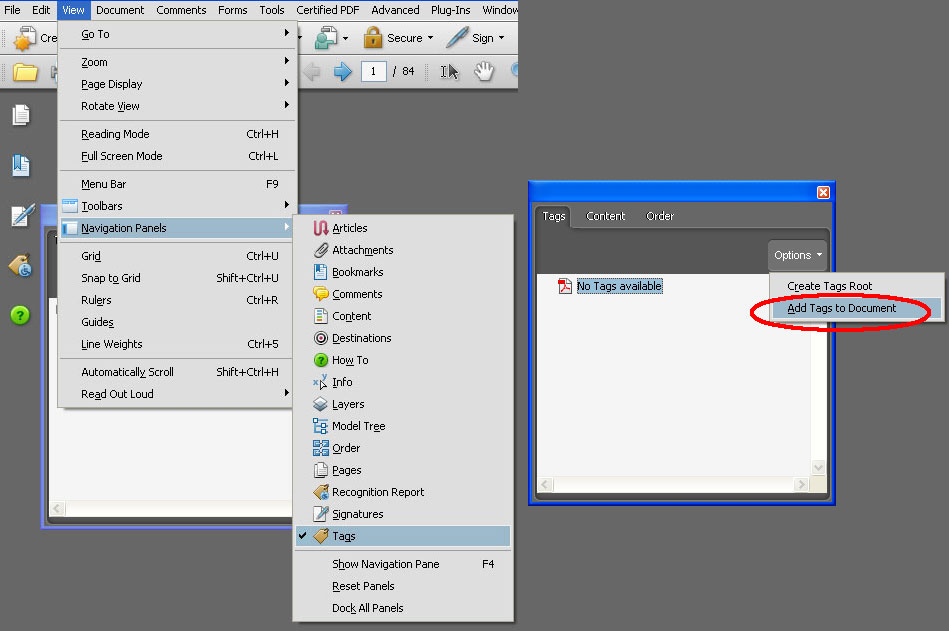Open the File menu

pos(12,10)
